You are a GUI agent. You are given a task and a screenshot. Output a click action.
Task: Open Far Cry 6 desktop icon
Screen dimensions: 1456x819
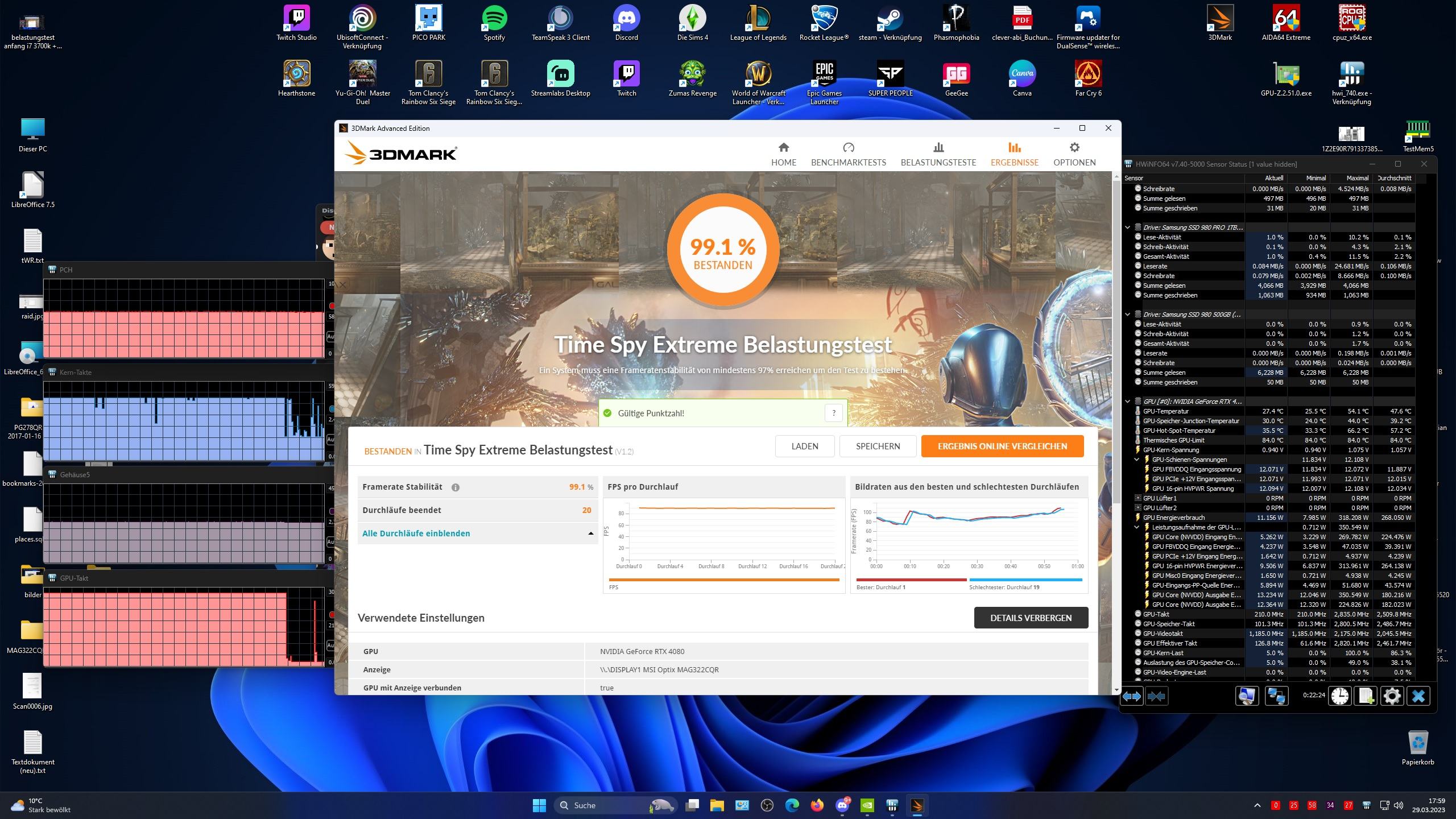coord(1088,80)
